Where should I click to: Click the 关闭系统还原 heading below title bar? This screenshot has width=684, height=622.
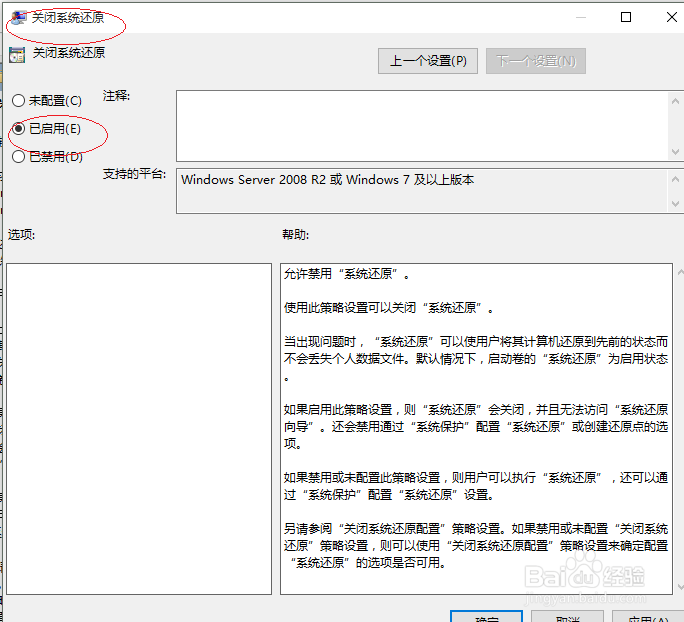(69, 53)
